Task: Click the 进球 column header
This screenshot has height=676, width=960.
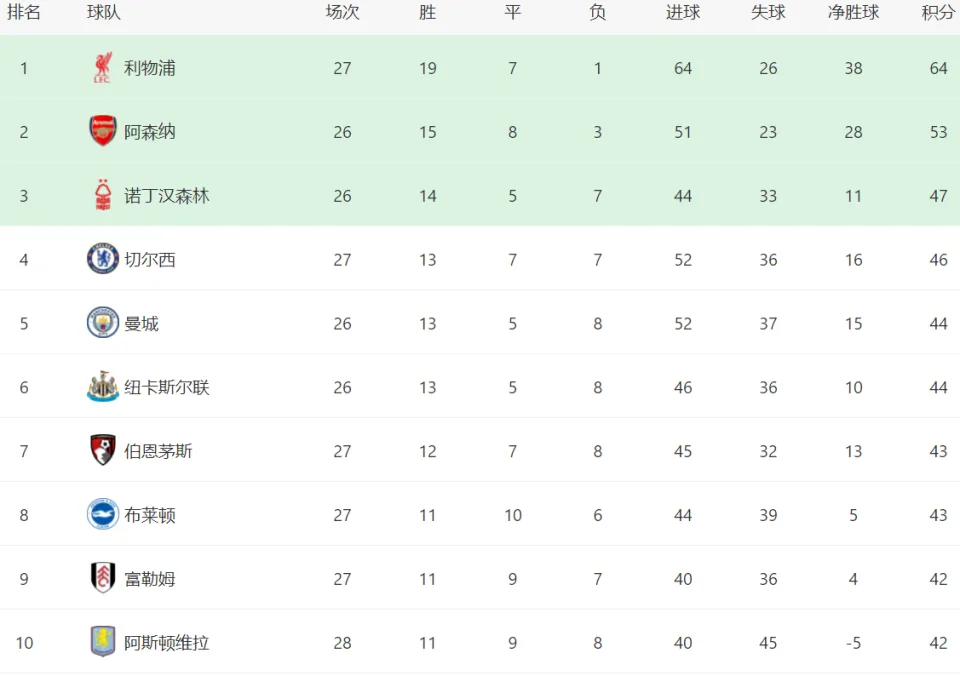Action: pyautogui.click(x=683, y=12)
